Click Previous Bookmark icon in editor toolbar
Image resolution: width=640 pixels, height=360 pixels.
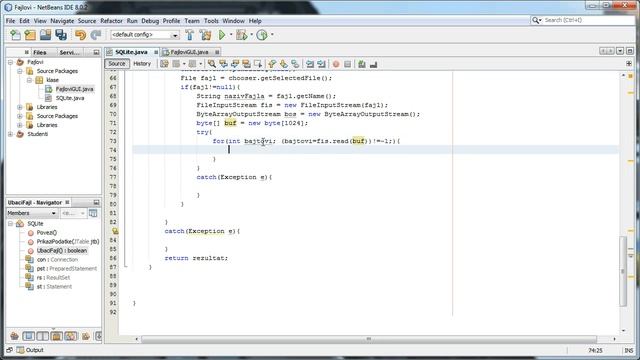[x=272, y=64]
